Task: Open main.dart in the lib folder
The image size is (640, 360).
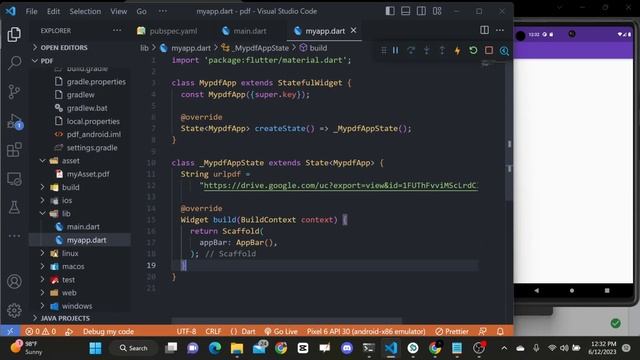Action: point(78,227)
